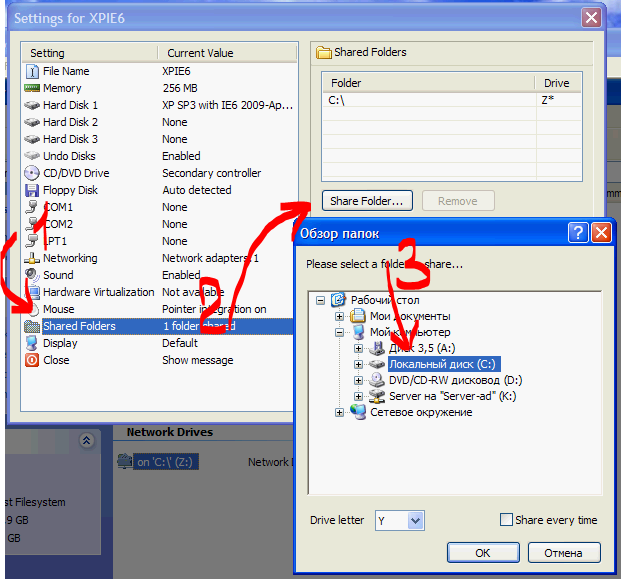
Task: Click the Shared Folders panel folder icon
Action: pos(324,53)
